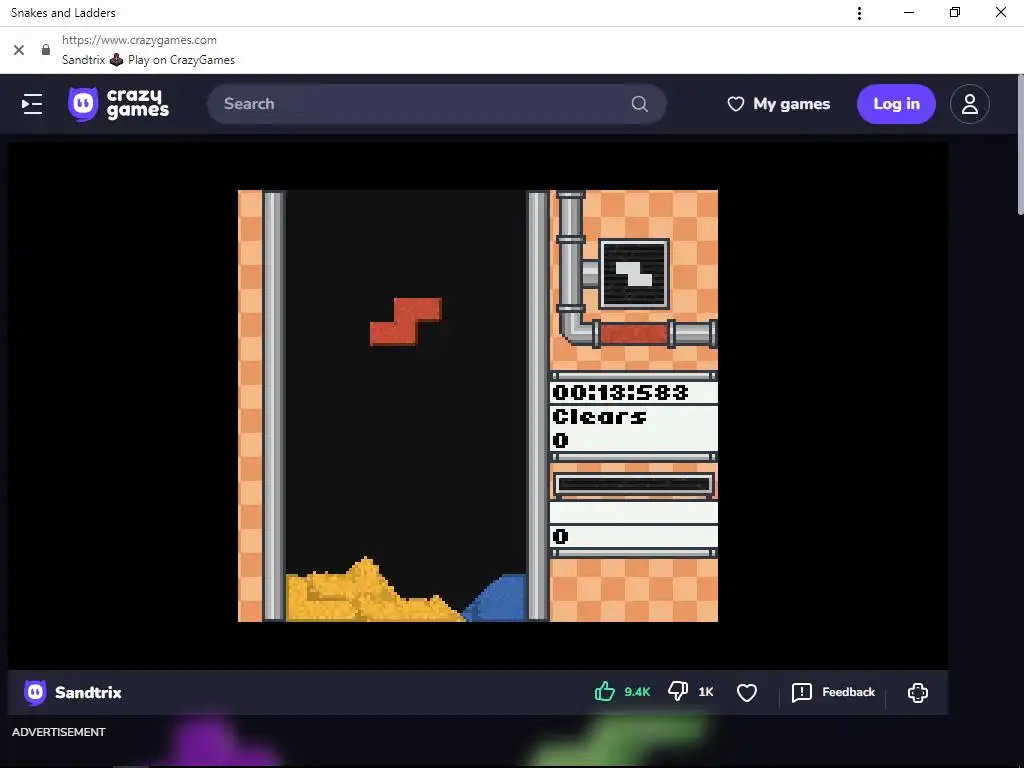Click the Sandtrix game icon in footer bar
This screenshot has height=768, width=1024.
pyautogui.click(x=35, y=692)
